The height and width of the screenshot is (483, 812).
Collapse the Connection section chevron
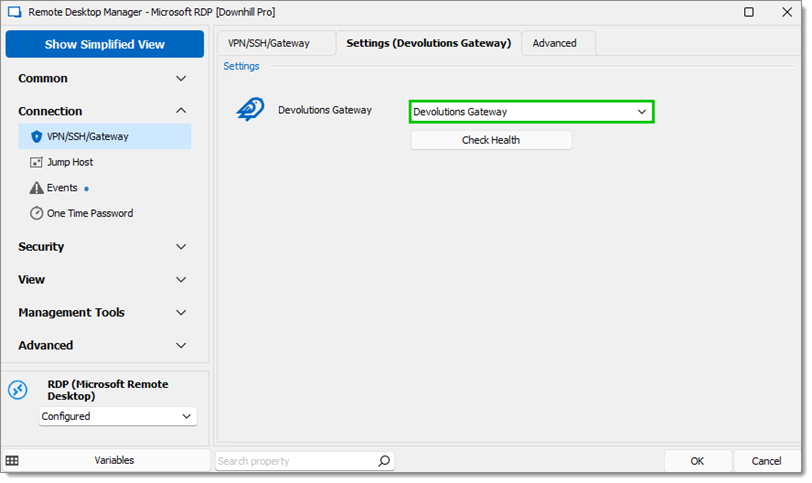(x=181, y=111)
